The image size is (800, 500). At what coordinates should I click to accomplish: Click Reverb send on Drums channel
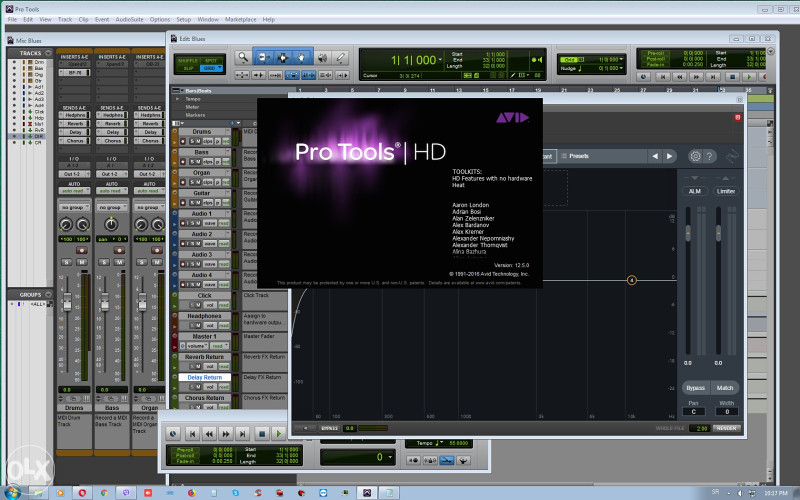74,123
